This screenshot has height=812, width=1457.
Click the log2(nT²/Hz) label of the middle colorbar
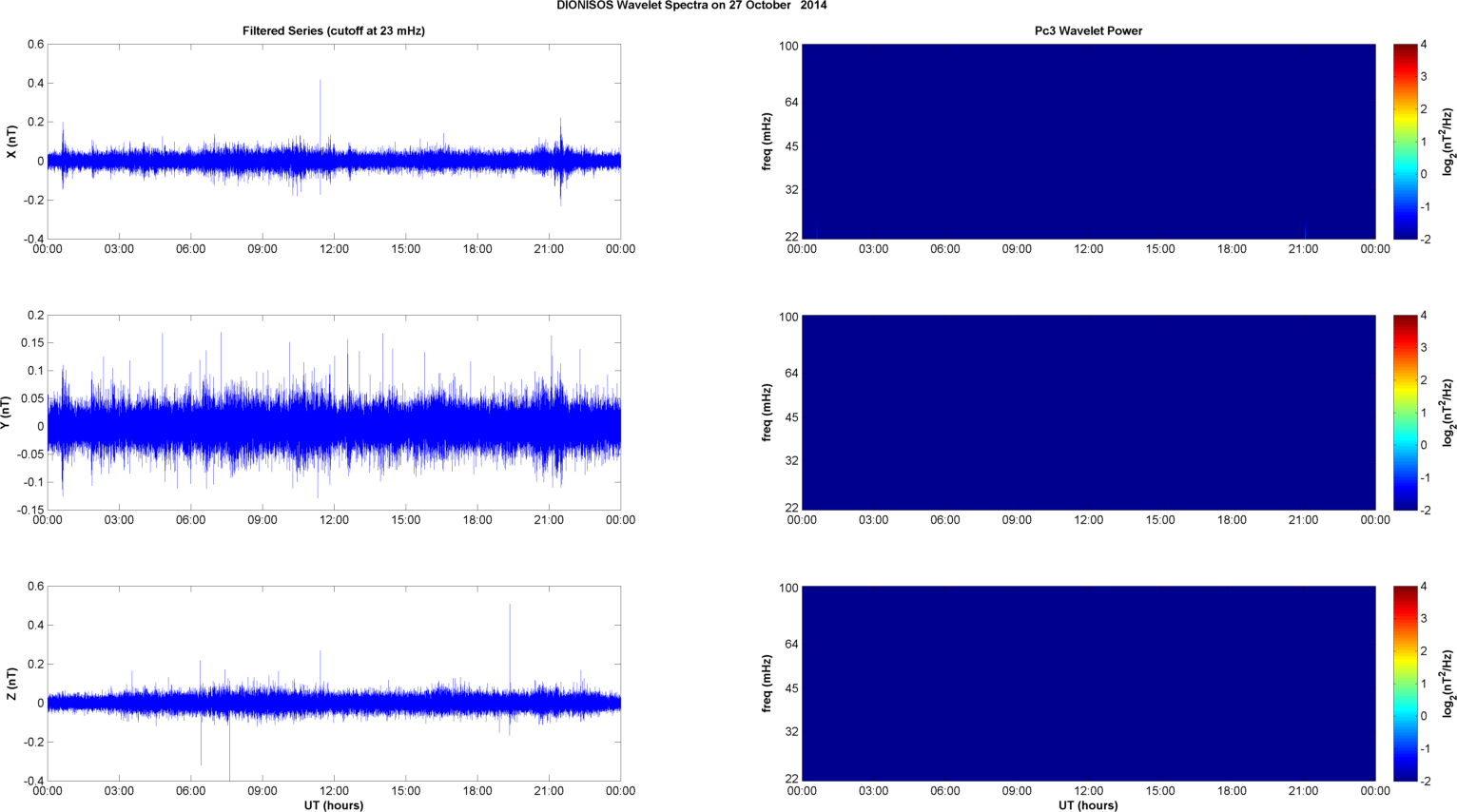tap(1448, 413)
